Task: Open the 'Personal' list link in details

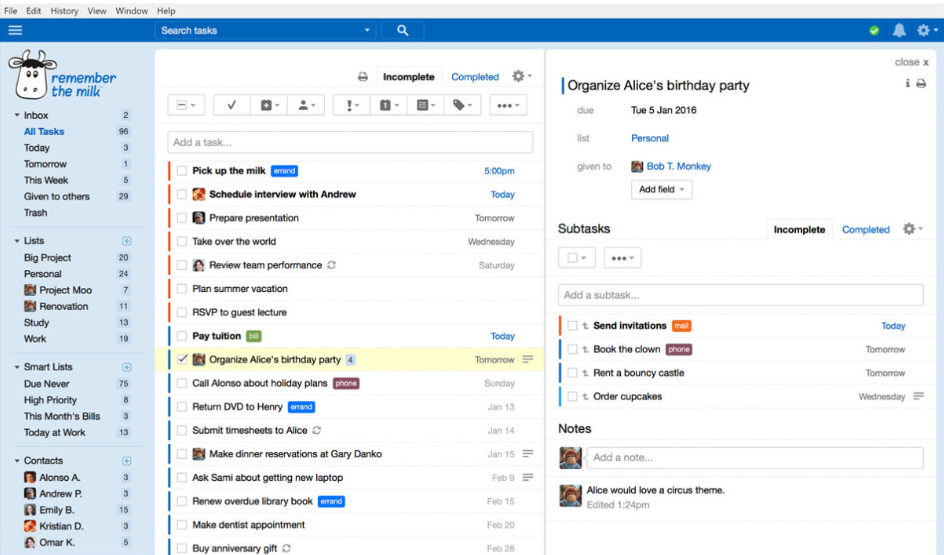Action: 650,138
